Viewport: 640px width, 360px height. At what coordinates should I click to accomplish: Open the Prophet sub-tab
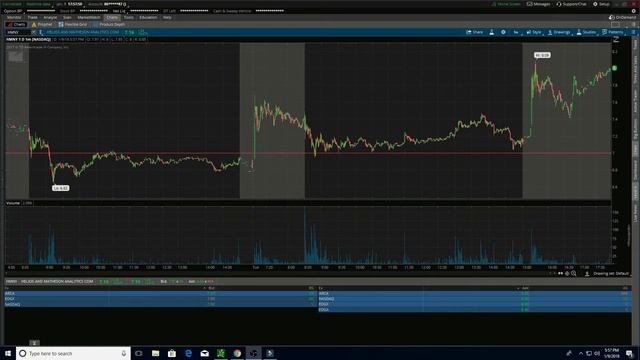[42, 24]
